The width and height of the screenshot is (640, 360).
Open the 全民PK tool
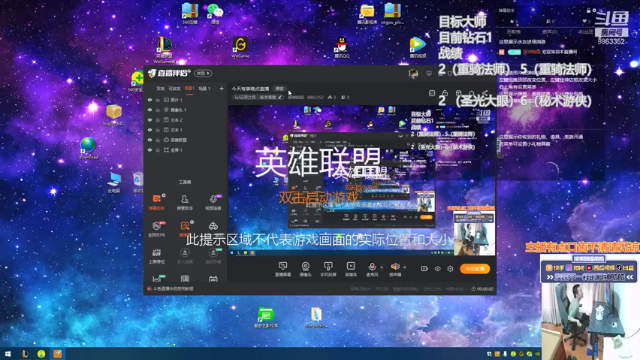pyautogui.click(x=157, y=229)
